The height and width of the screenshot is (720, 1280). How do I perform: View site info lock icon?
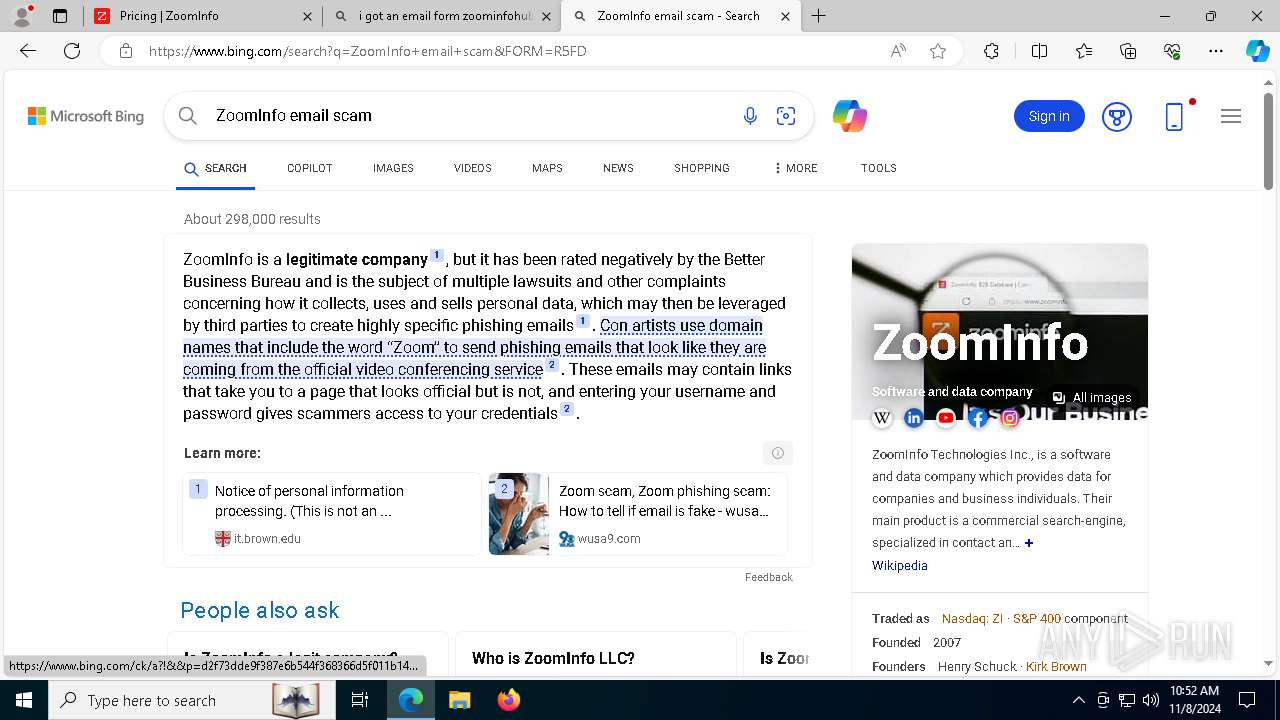point(126,51)
